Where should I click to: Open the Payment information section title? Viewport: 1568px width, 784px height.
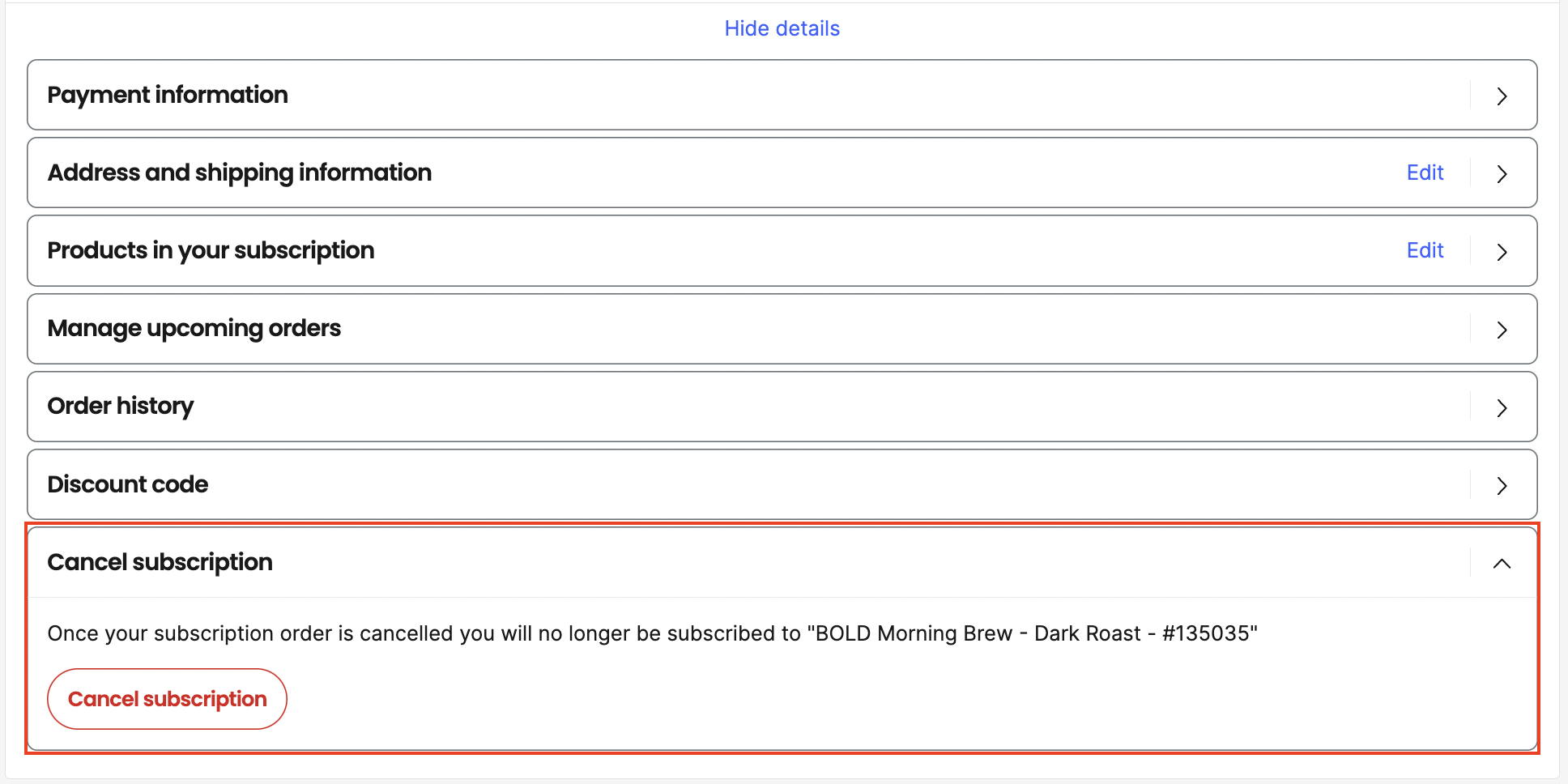[x=168, y=95]
